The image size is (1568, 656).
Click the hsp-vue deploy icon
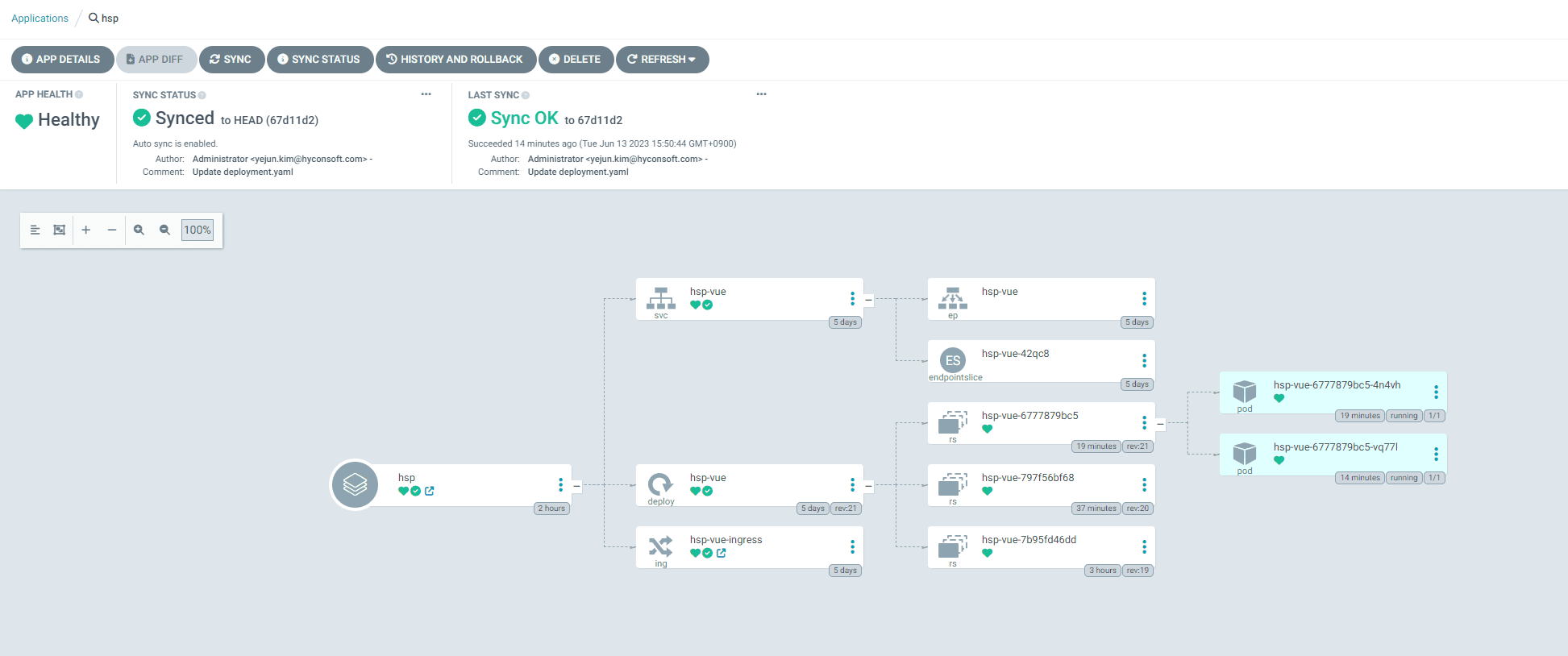(x=660, y=484)
